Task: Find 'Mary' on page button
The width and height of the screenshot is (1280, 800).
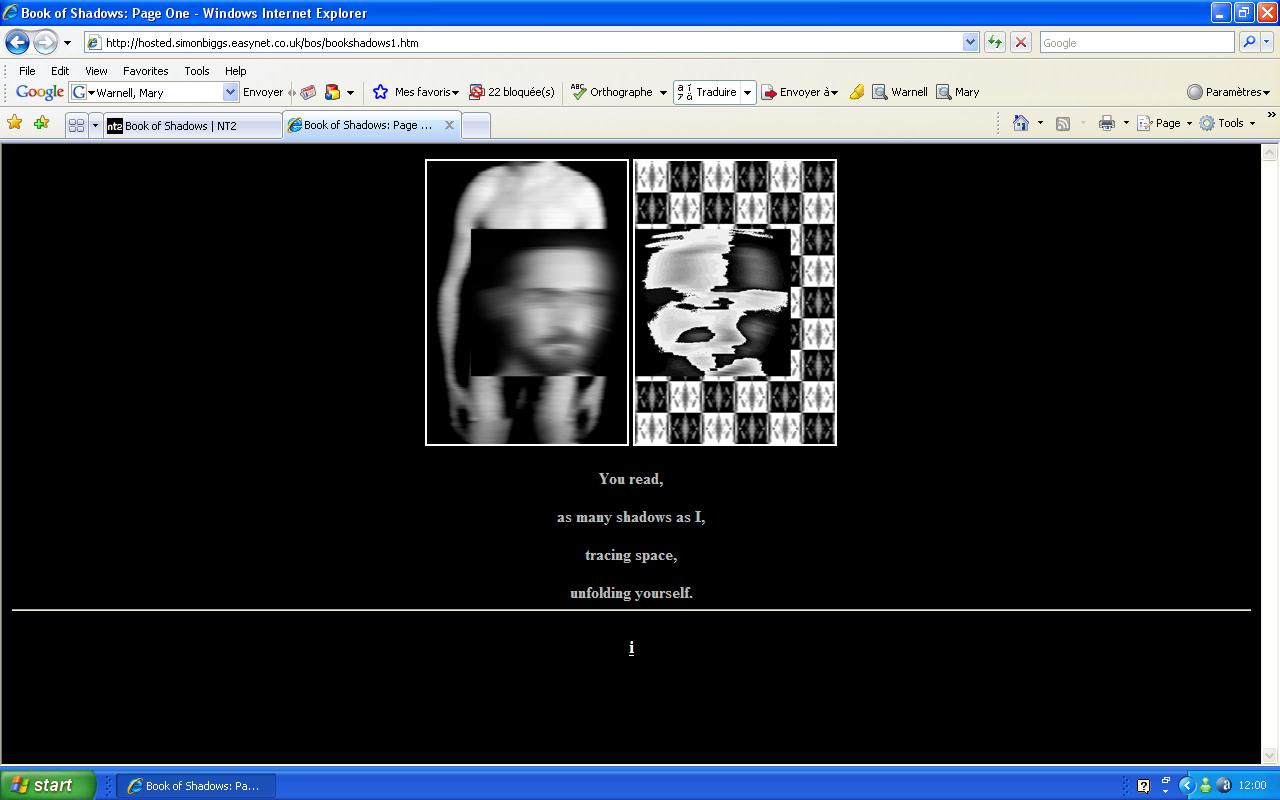Action: 958,92
